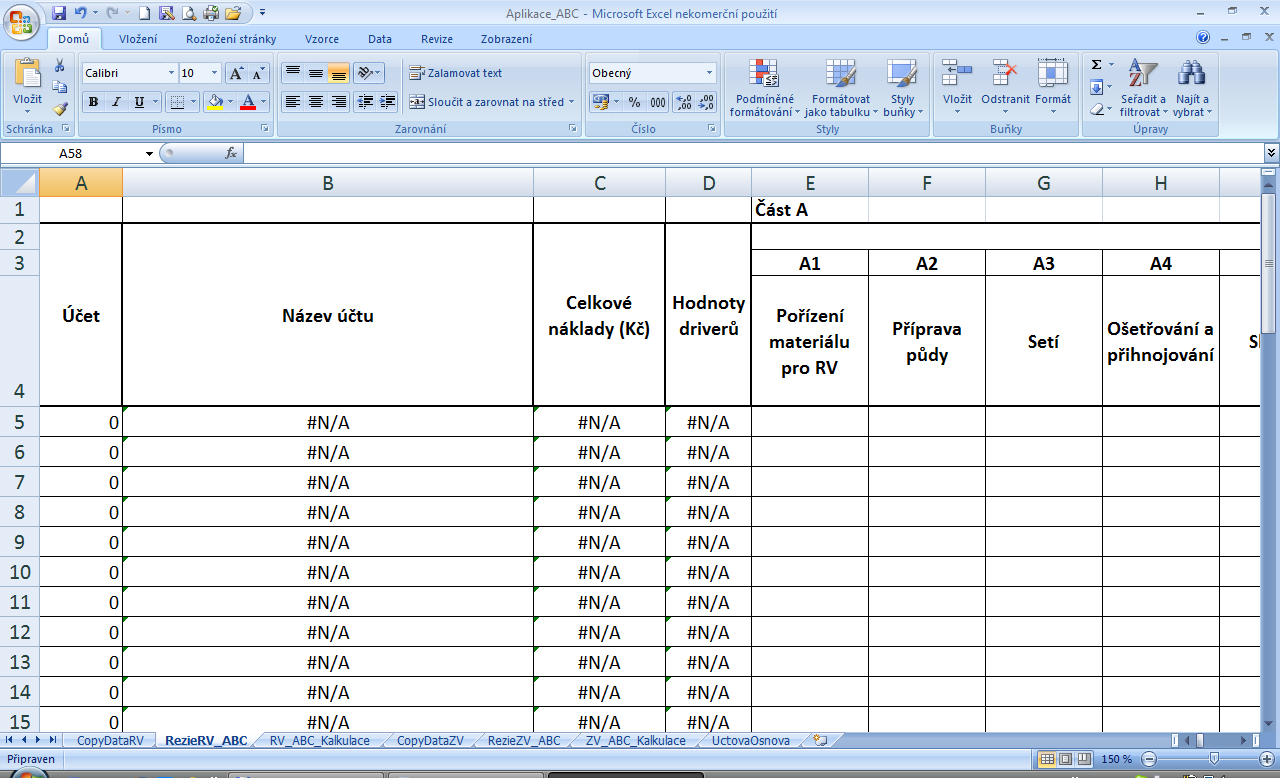Toggle bottom vertical alignment
1280x778 pixels.
[338, 73]
